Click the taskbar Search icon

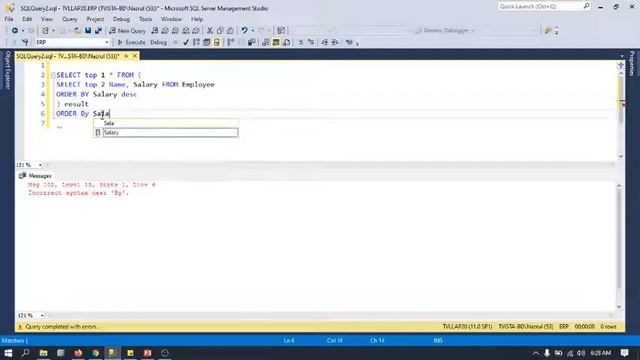coord(25,353)
